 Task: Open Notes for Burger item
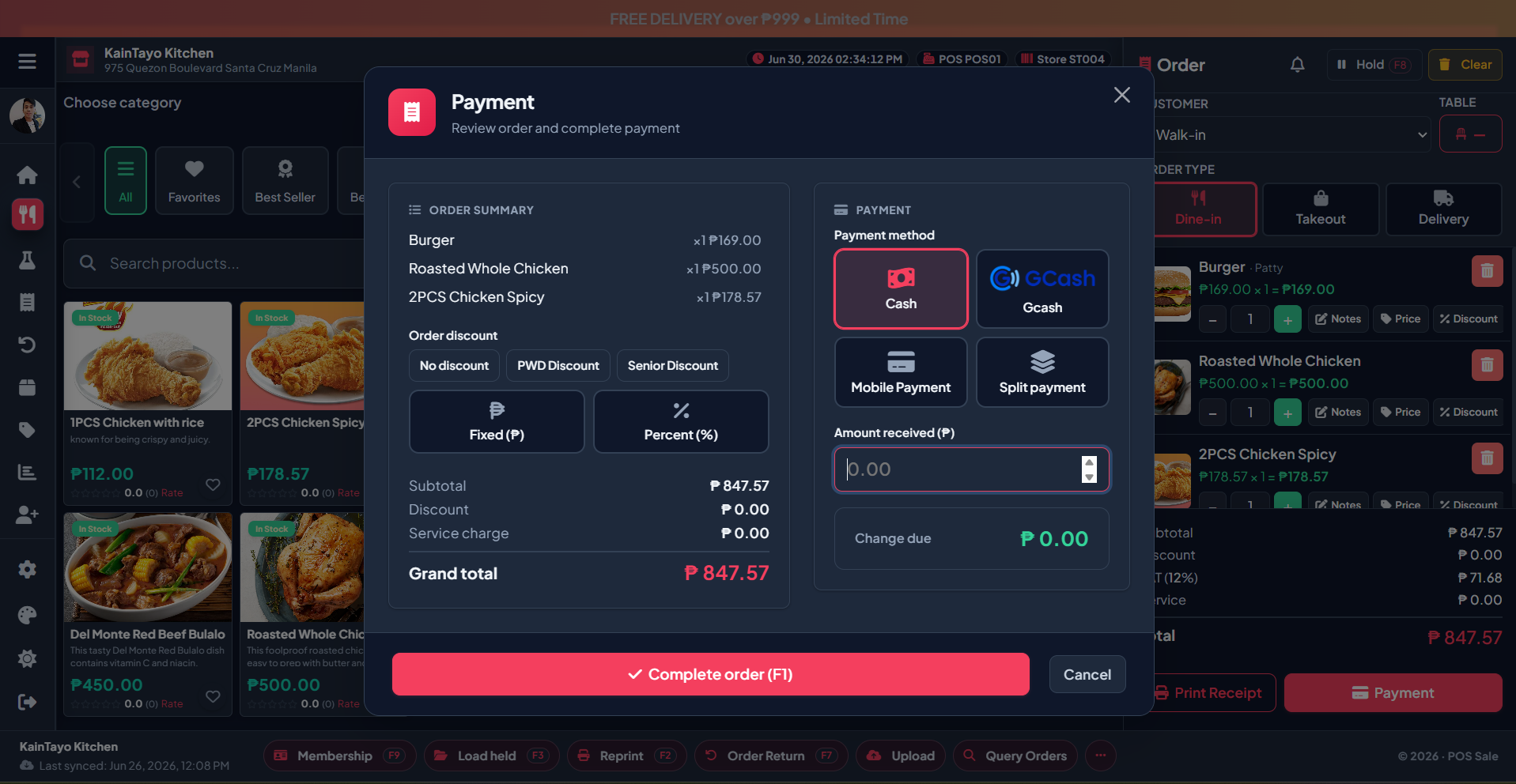(x=1338, y=319)
